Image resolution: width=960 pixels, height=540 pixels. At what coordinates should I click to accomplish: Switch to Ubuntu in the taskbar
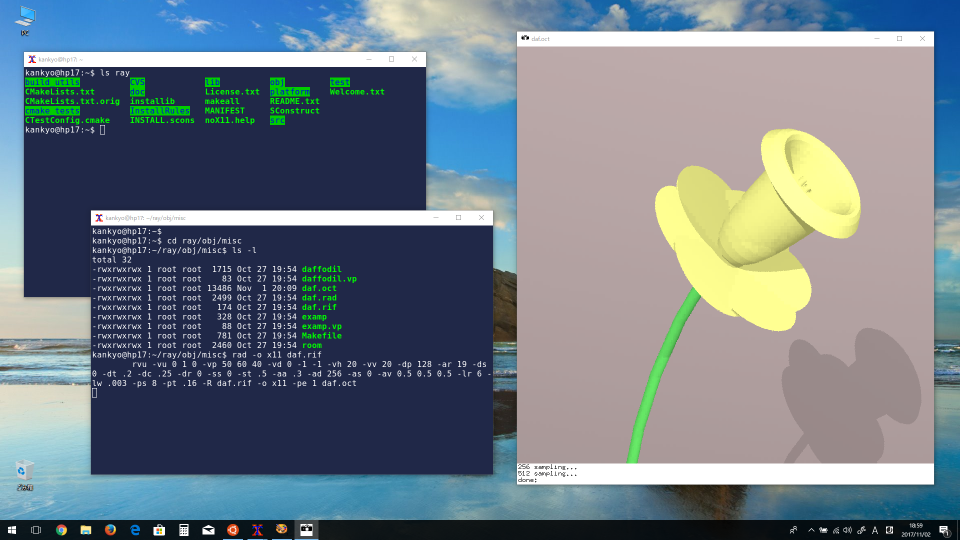(x=233, y=529)
